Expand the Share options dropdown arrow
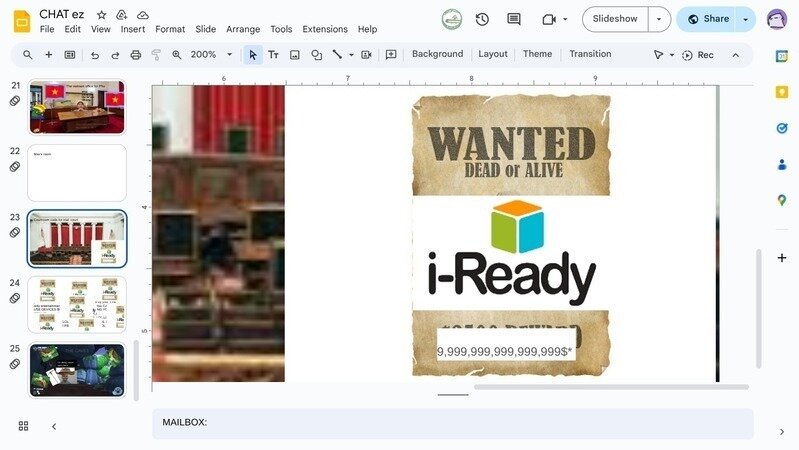 (x=745, y=19)
